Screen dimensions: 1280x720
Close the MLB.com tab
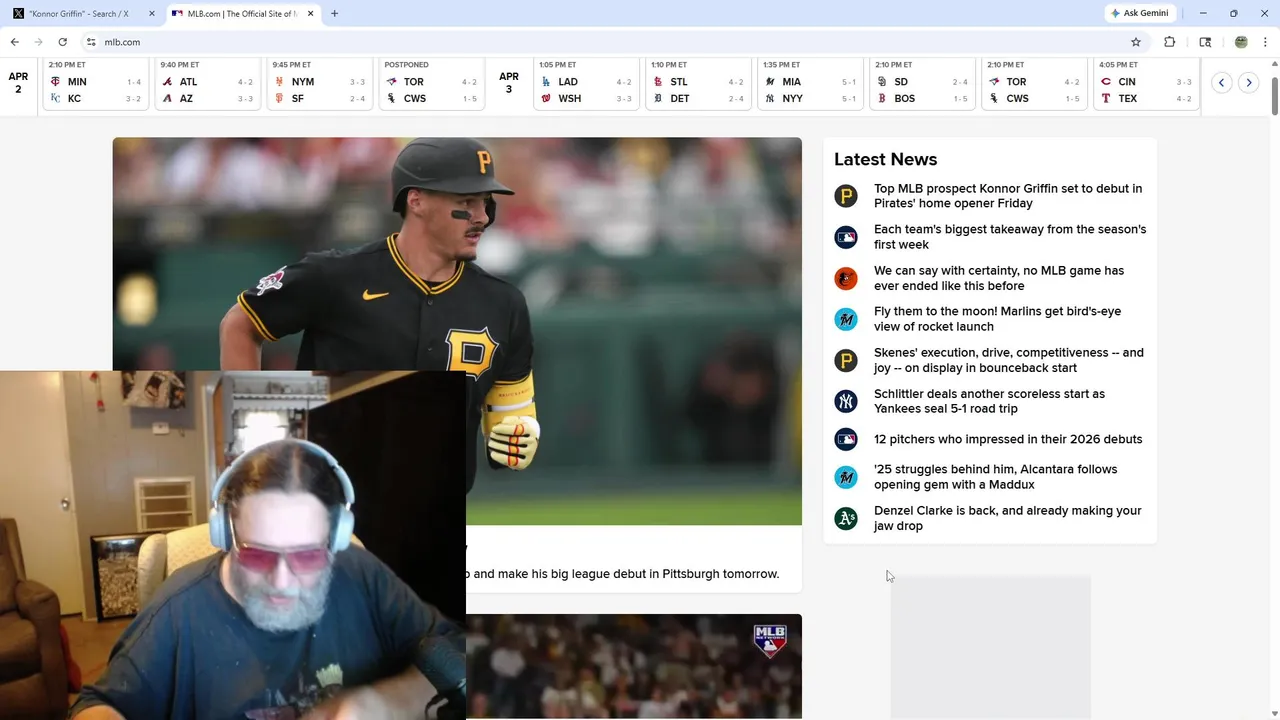[x=310, y=14]
